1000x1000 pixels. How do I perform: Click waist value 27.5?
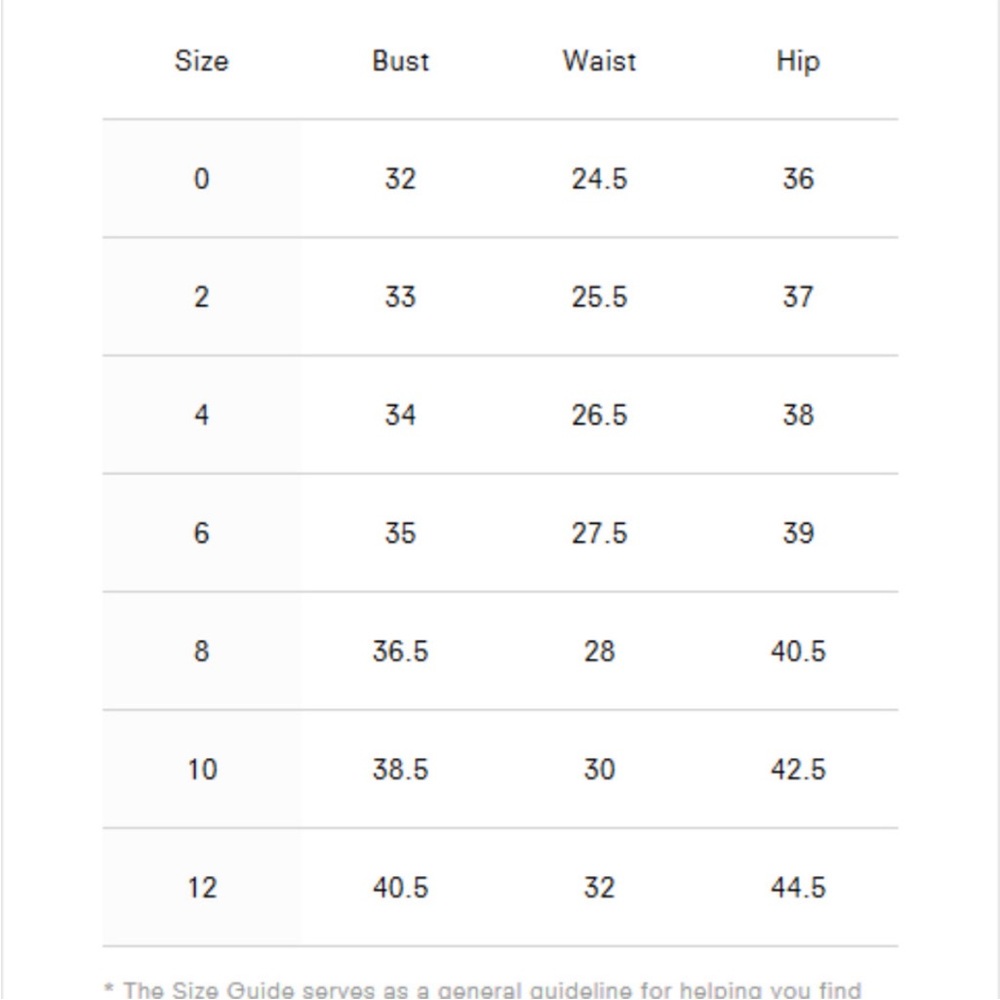click(599, 533)
